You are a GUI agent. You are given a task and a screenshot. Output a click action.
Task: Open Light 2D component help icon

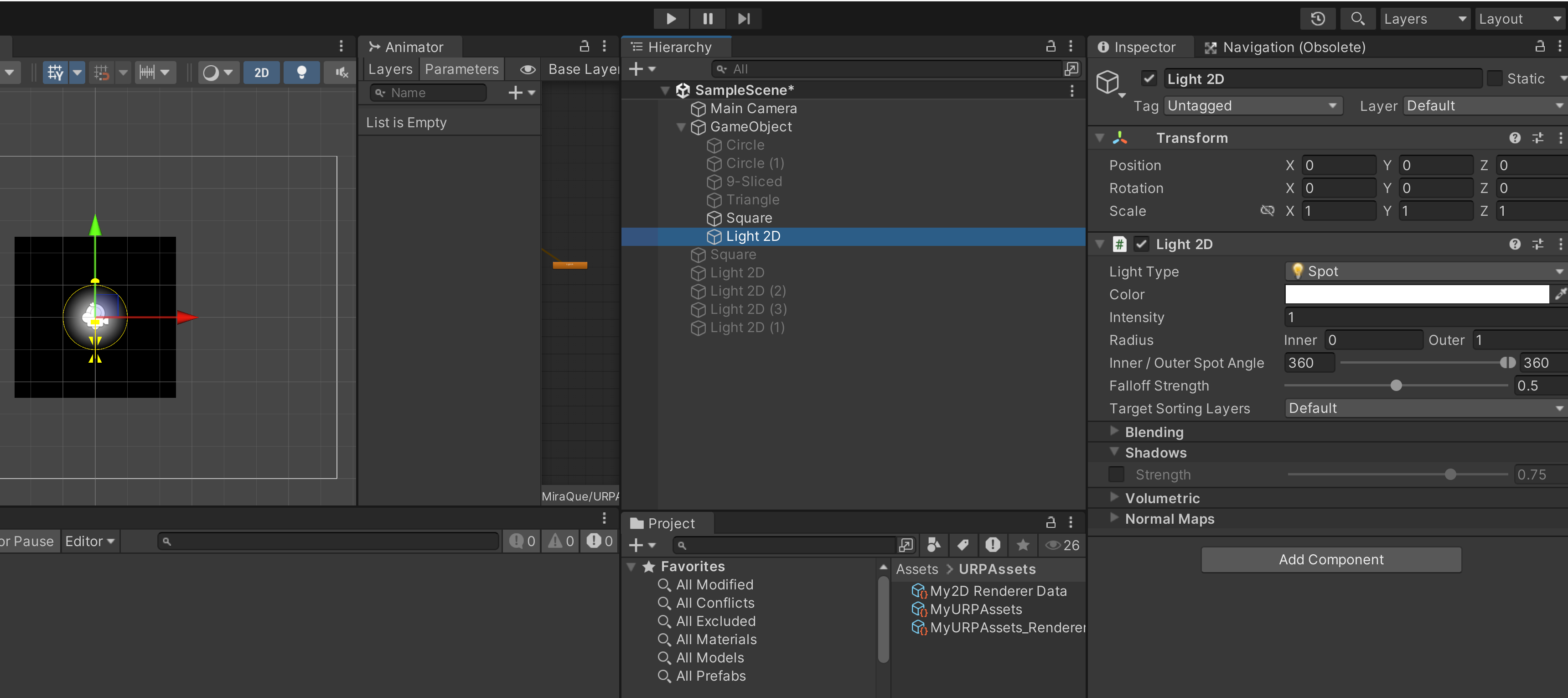click(1515, 244)
